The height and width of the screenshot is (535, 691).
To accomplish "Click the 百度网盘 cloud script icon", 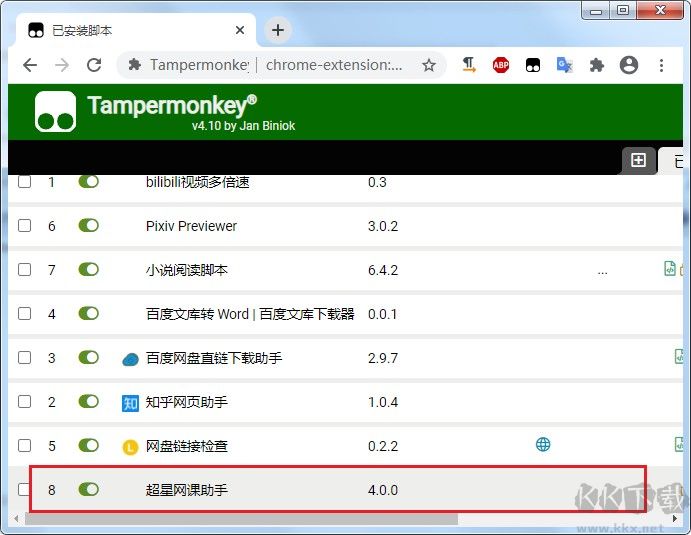I will click(x=130, y=360).
